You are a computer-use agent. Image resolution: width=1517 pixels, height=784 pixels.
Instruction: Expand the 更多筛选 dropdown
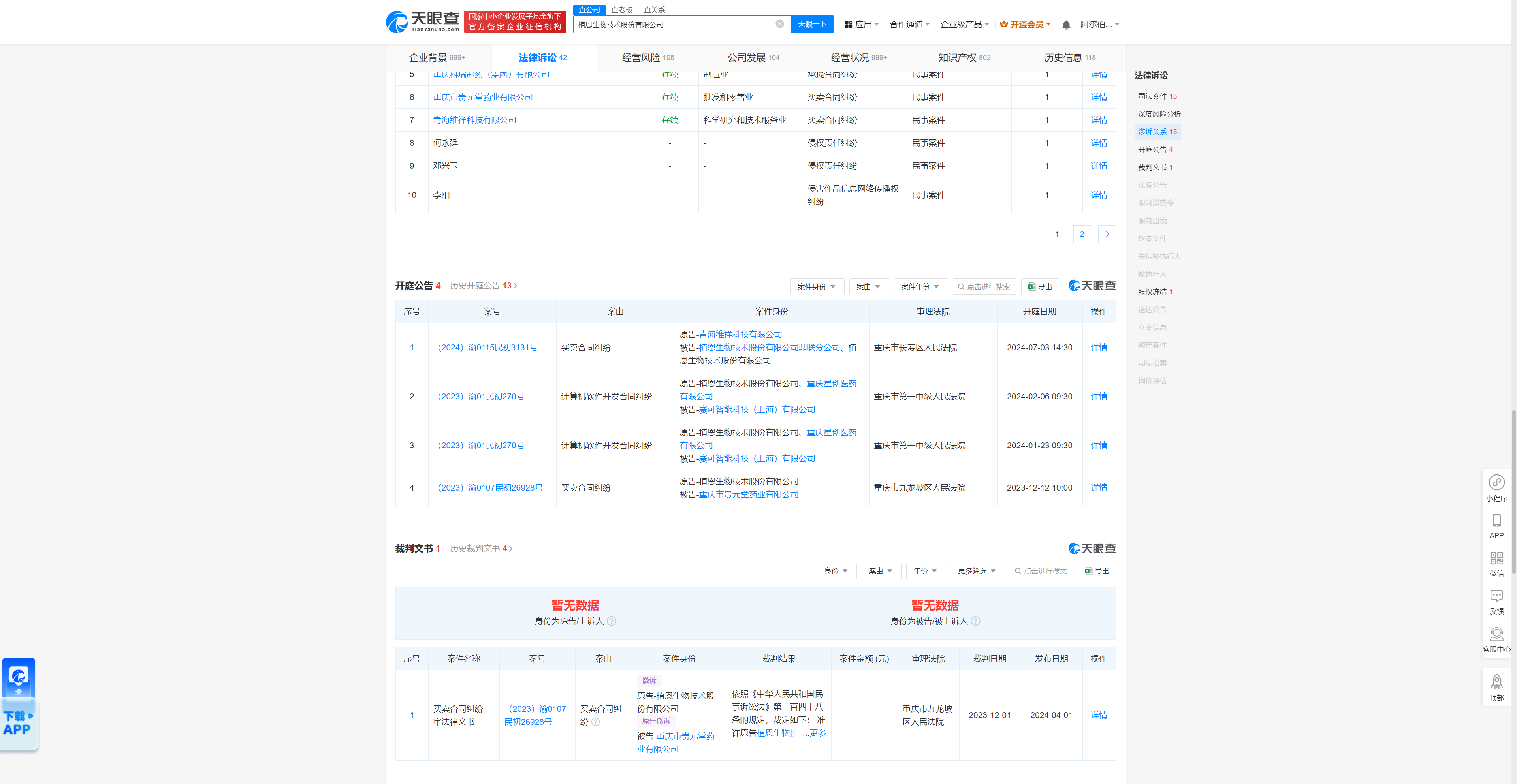[x=978, y=571]
